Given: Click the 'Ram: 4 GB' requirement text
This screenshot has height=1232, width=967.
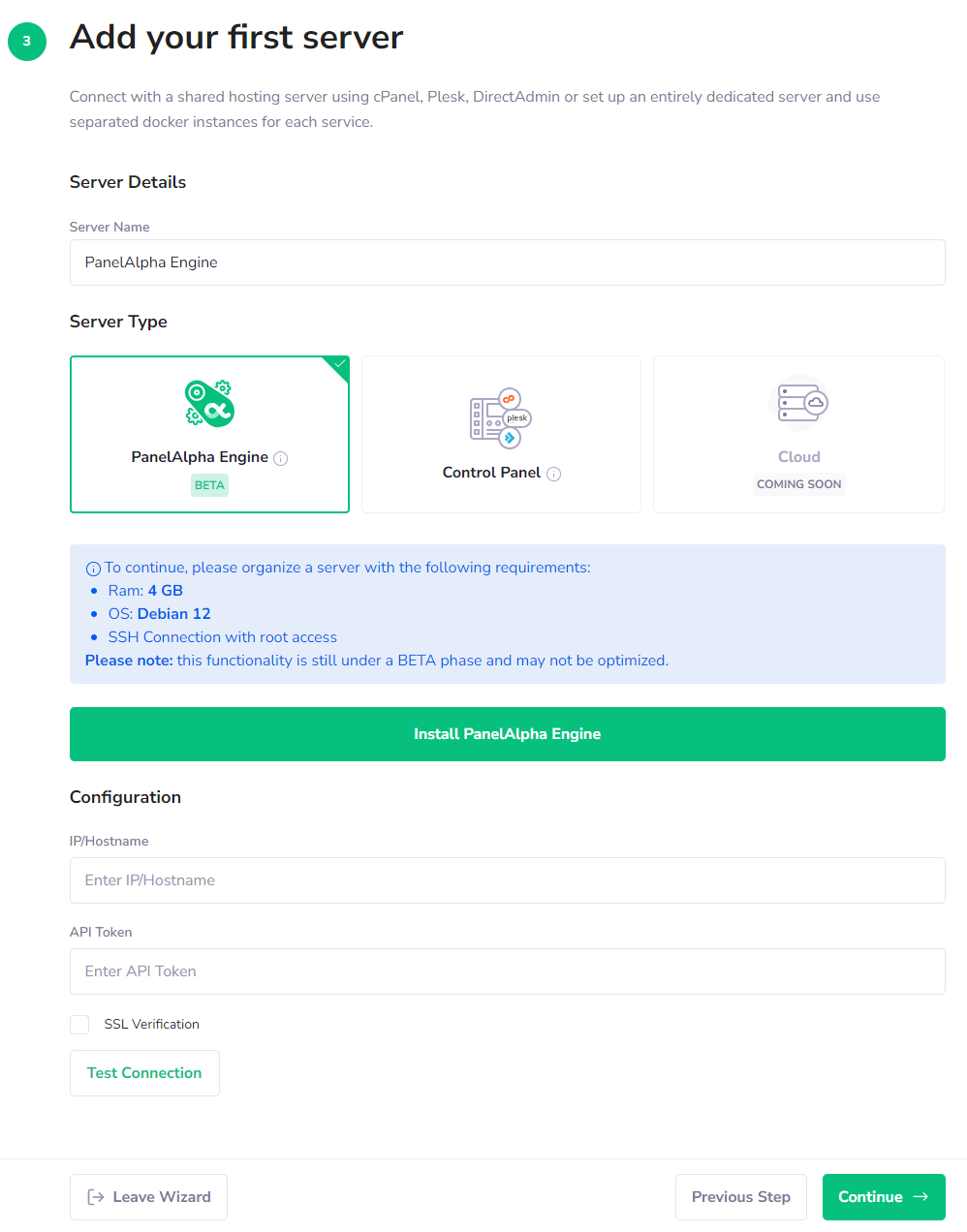Looking at the screenshot, I should click(145, 591).
